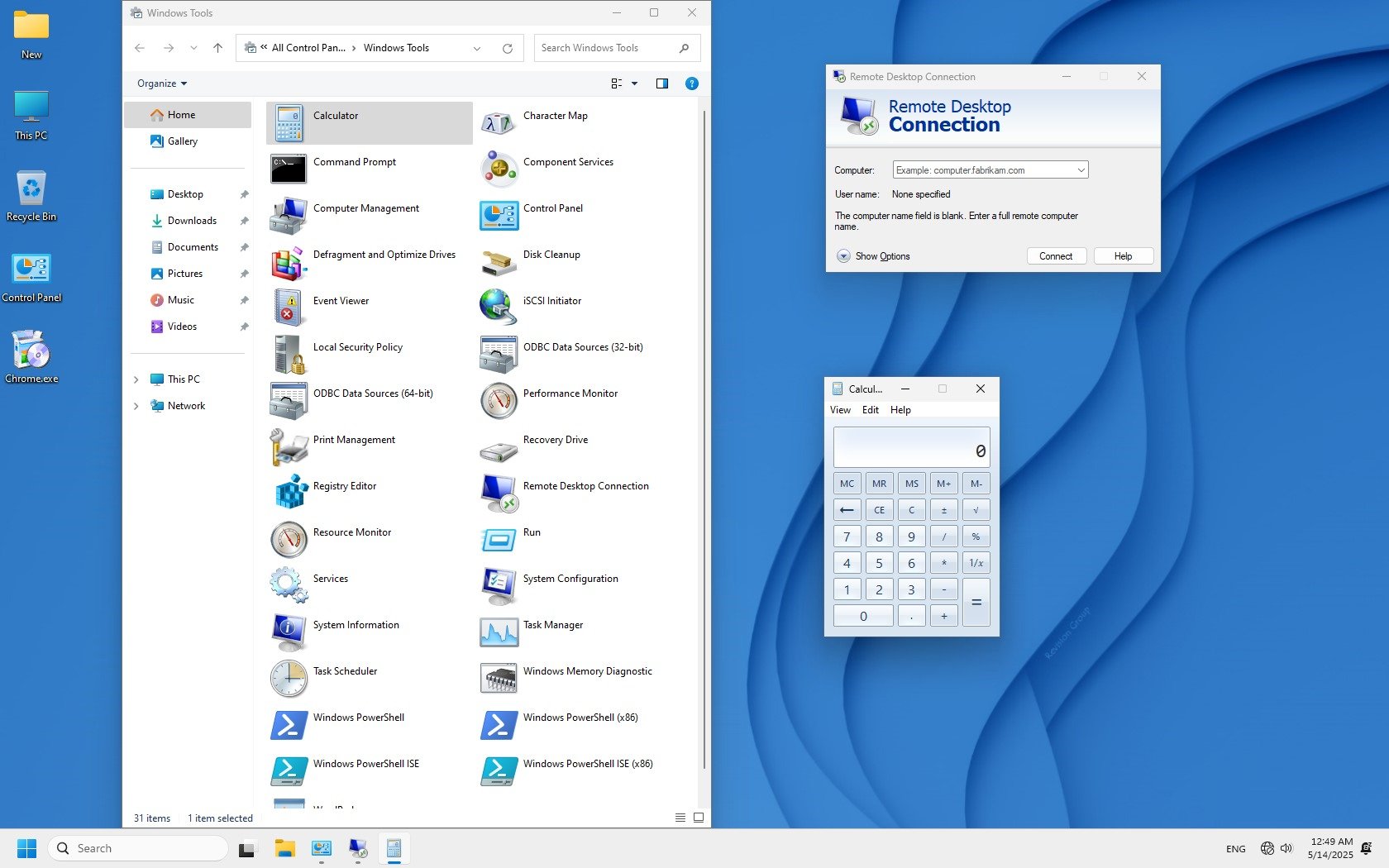
Task: Open Registry Editor icon
Action: pos(289,492)
